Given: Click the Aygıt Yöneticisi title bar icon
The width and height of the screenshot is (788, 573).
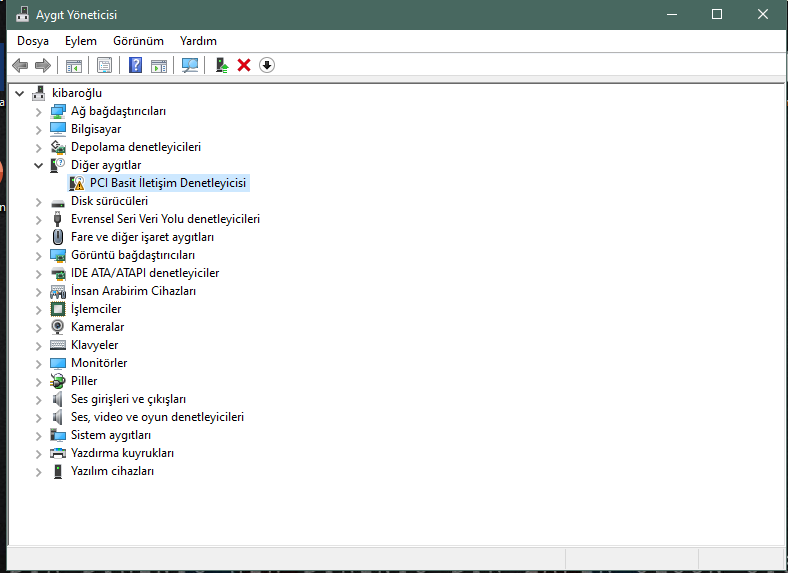Looking at the screenshot, I should point(22,15).
